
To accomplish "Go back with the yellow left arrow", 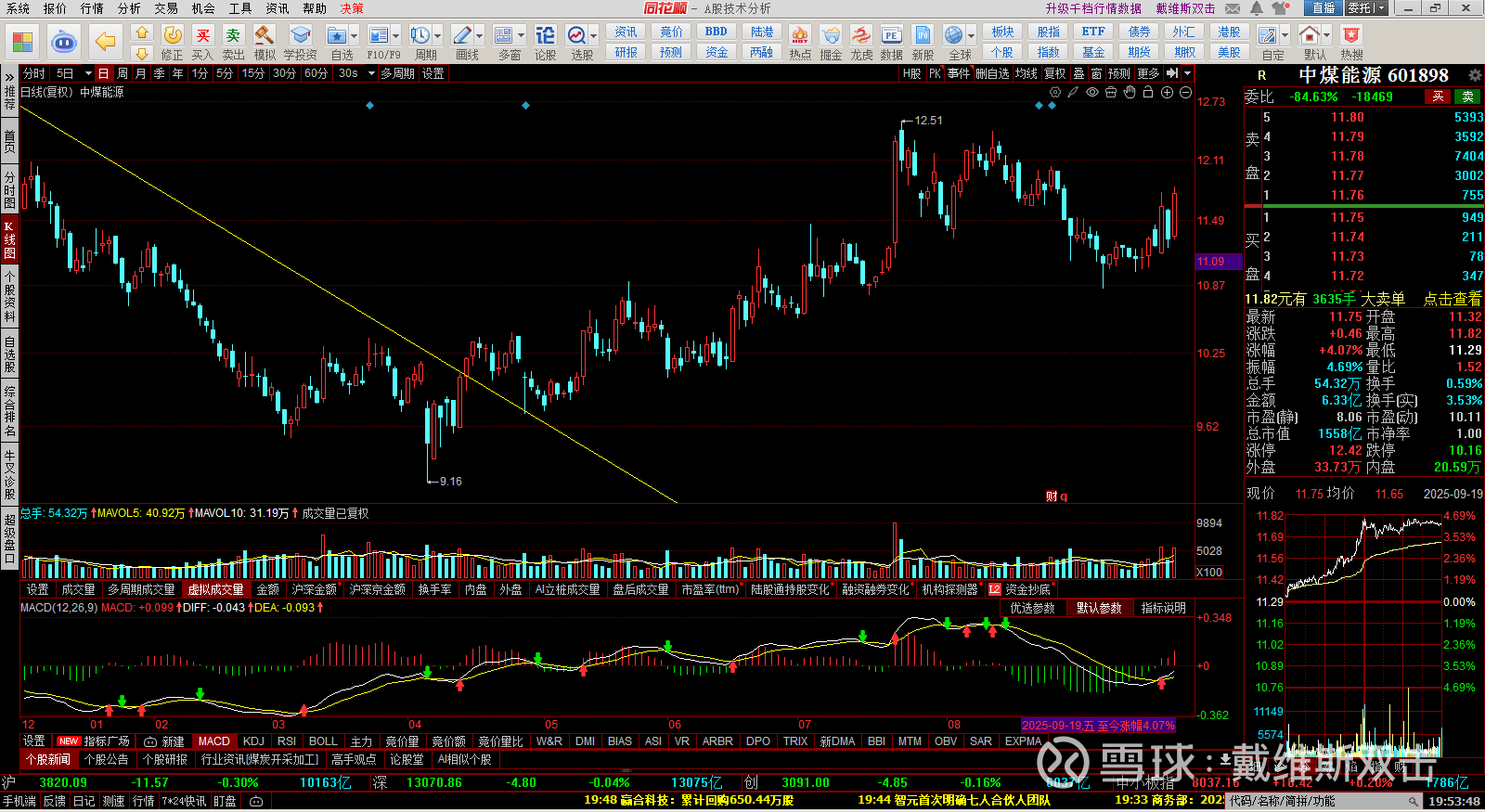I will [x=106, y=42].
